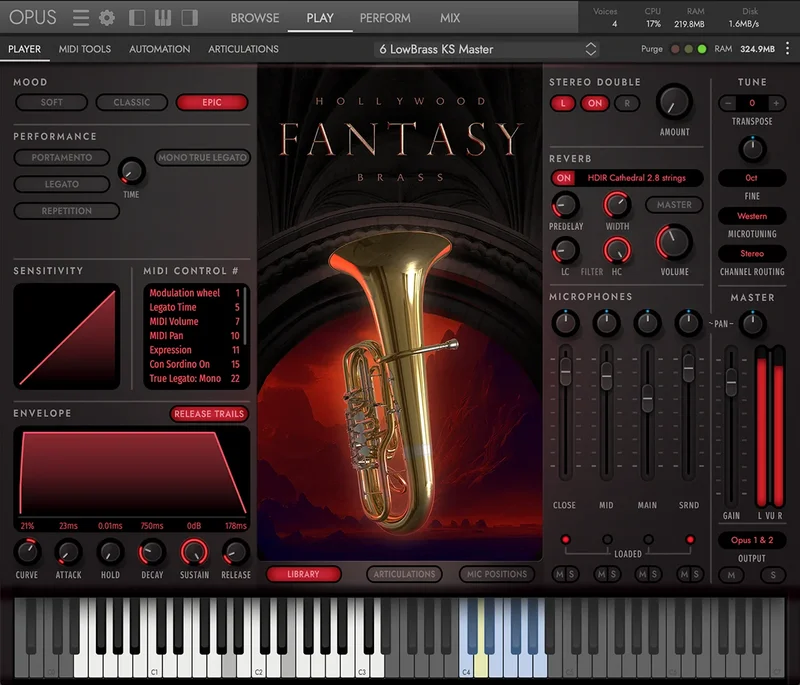Viewport: 800px width, 685px height.
Task: Open the Automation tab
Action: click(x=160, y=49)
